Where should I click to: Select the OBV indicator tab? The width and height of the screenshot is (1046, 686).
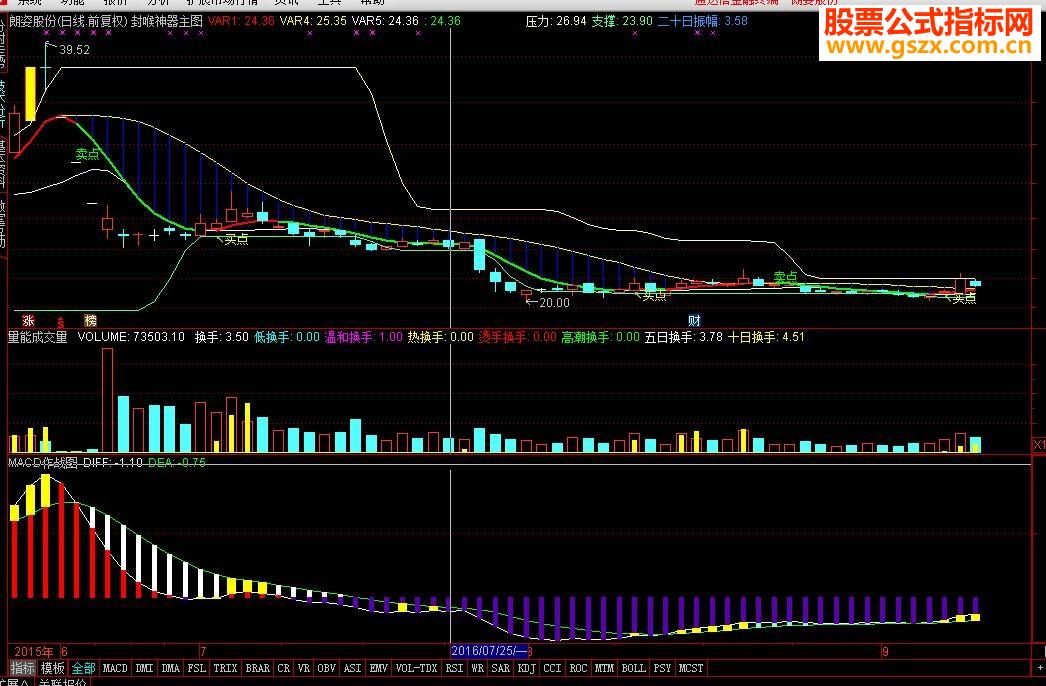point(327,668)
